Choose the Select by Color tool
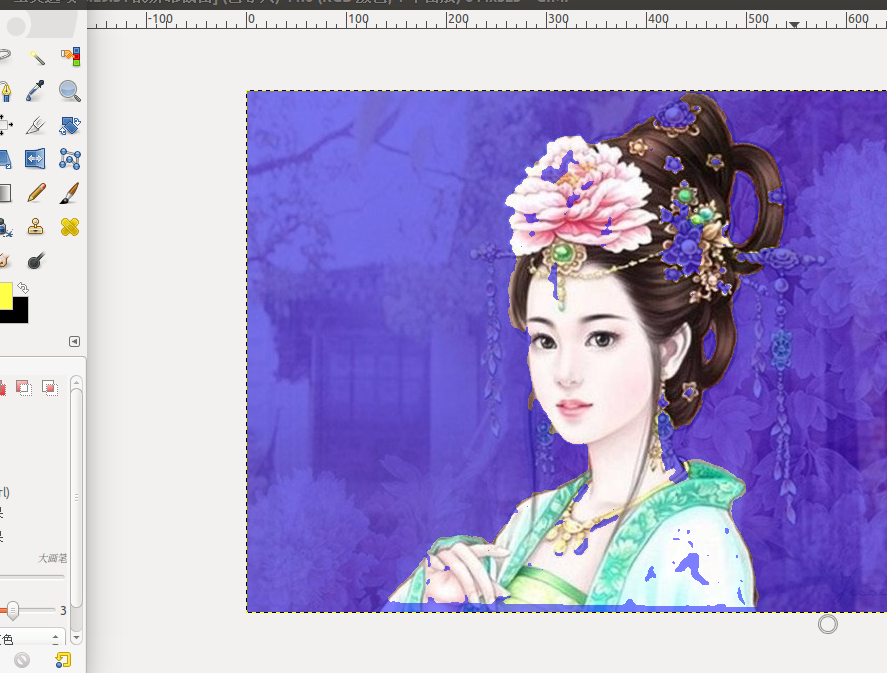887x673 pixels. (x=70, y=58)
